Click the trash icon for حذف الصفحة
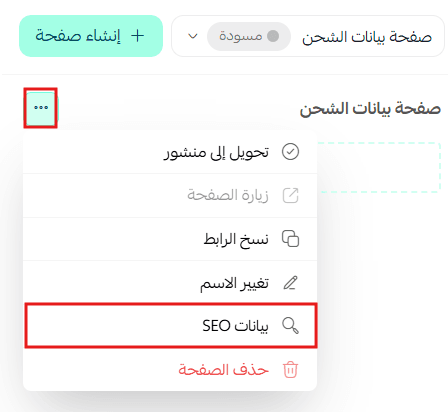Screen dimensions: 448x412 [290, 370]
